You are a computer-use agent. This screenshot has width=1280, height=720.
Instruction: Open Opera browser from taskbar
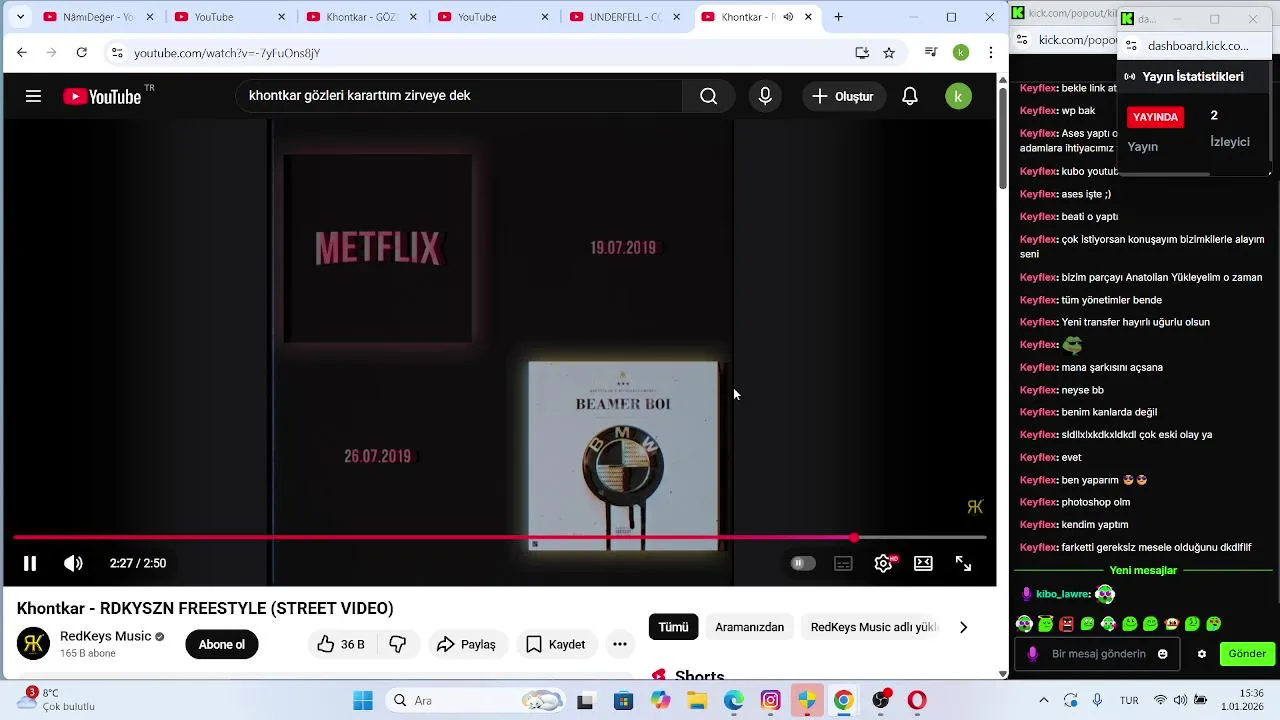pyautogui.click(x=917, y=700)
